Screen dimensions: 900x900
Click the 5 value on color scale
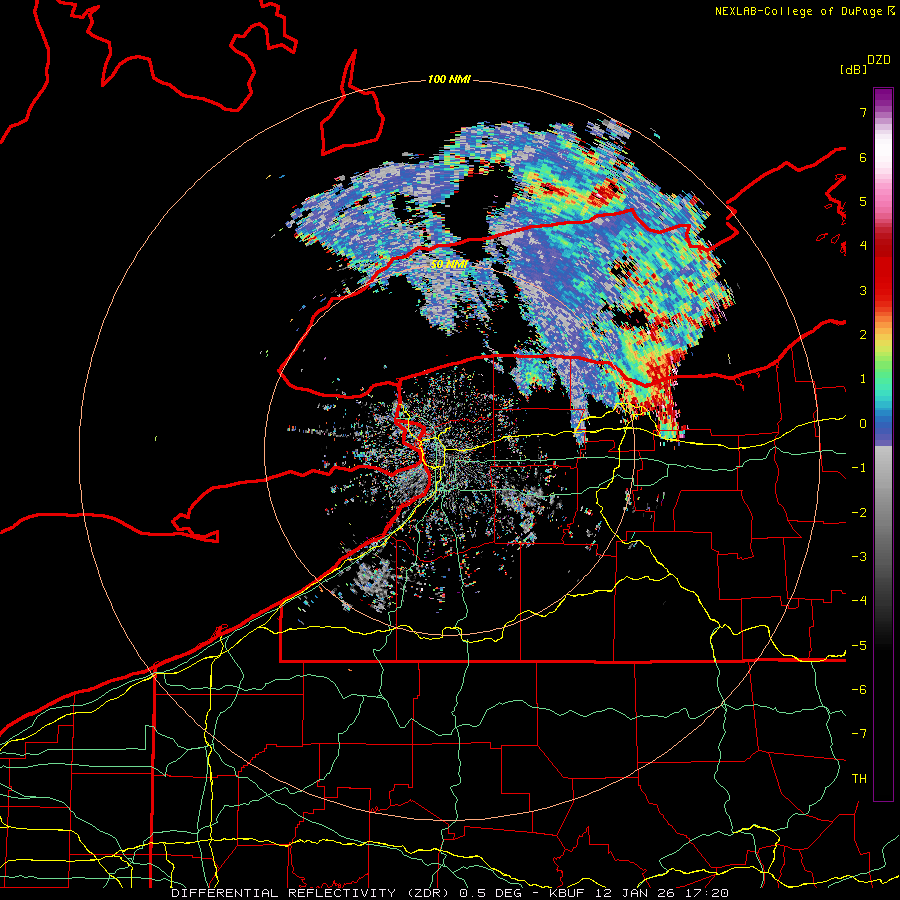[863, 201]
